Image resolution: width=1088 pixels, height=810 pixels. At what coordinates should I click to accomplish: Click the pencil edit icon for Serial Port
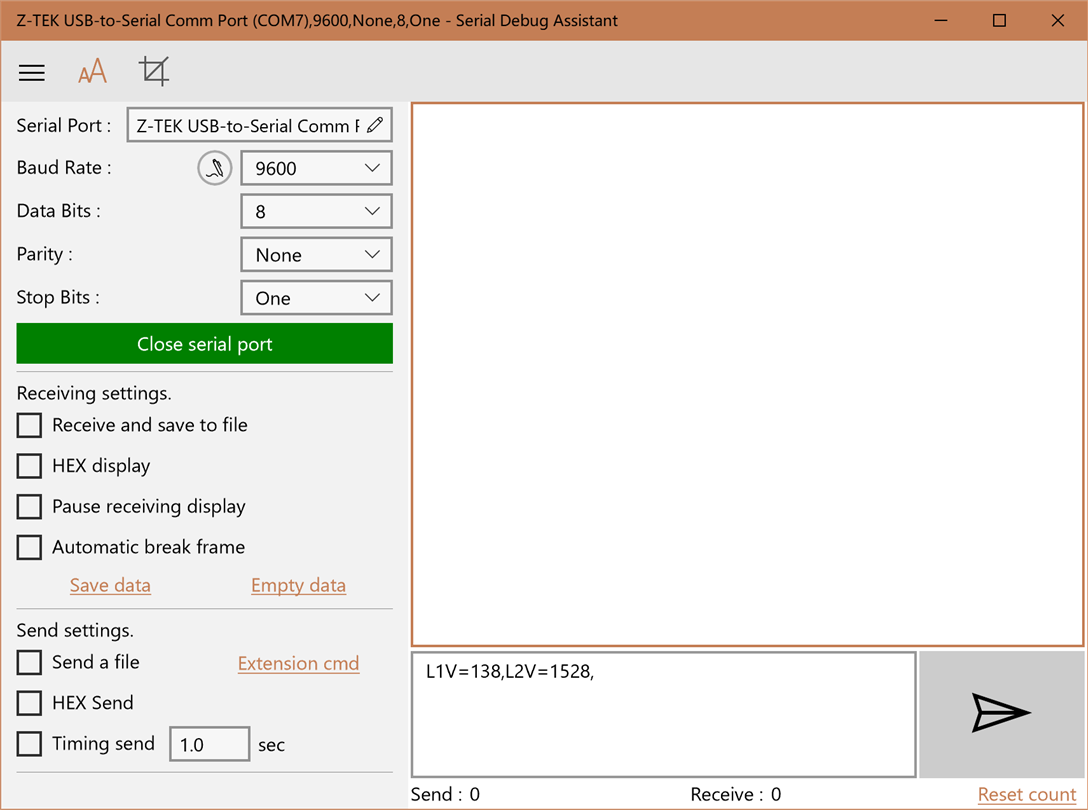[x=375, y=125]
